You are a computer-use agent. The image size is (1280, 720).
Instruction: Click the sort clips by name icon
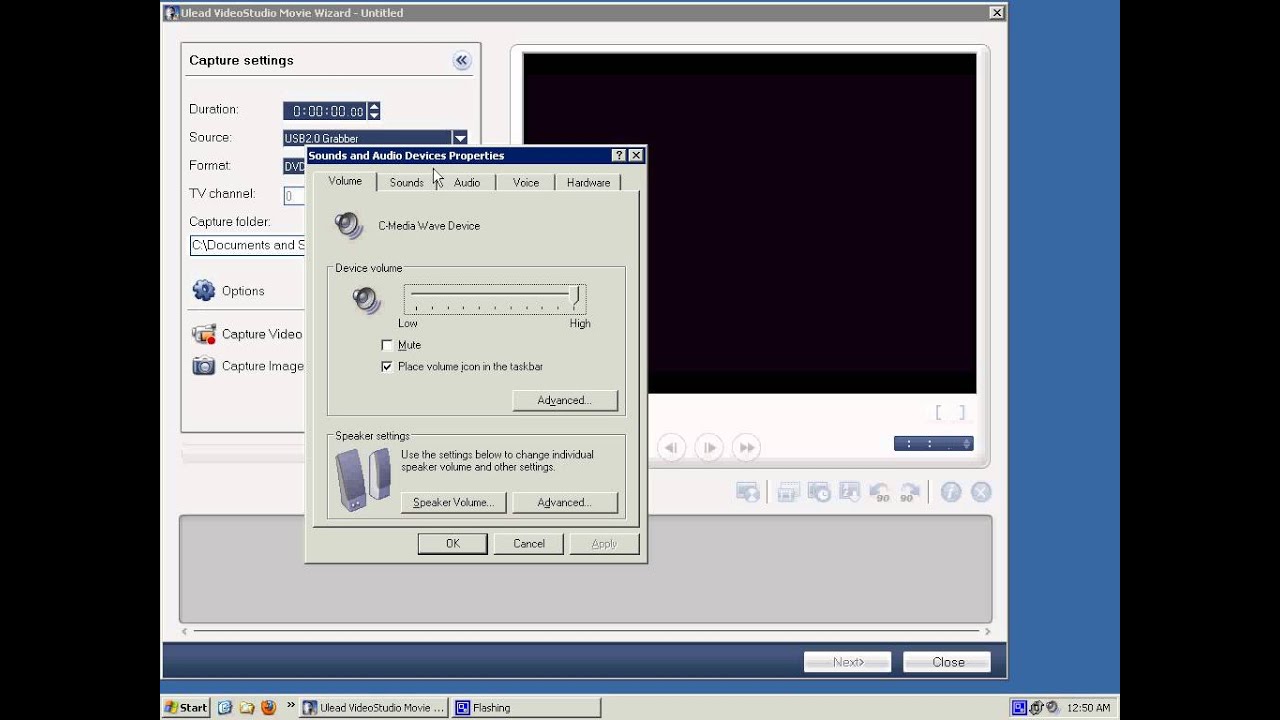click(850, 492)
